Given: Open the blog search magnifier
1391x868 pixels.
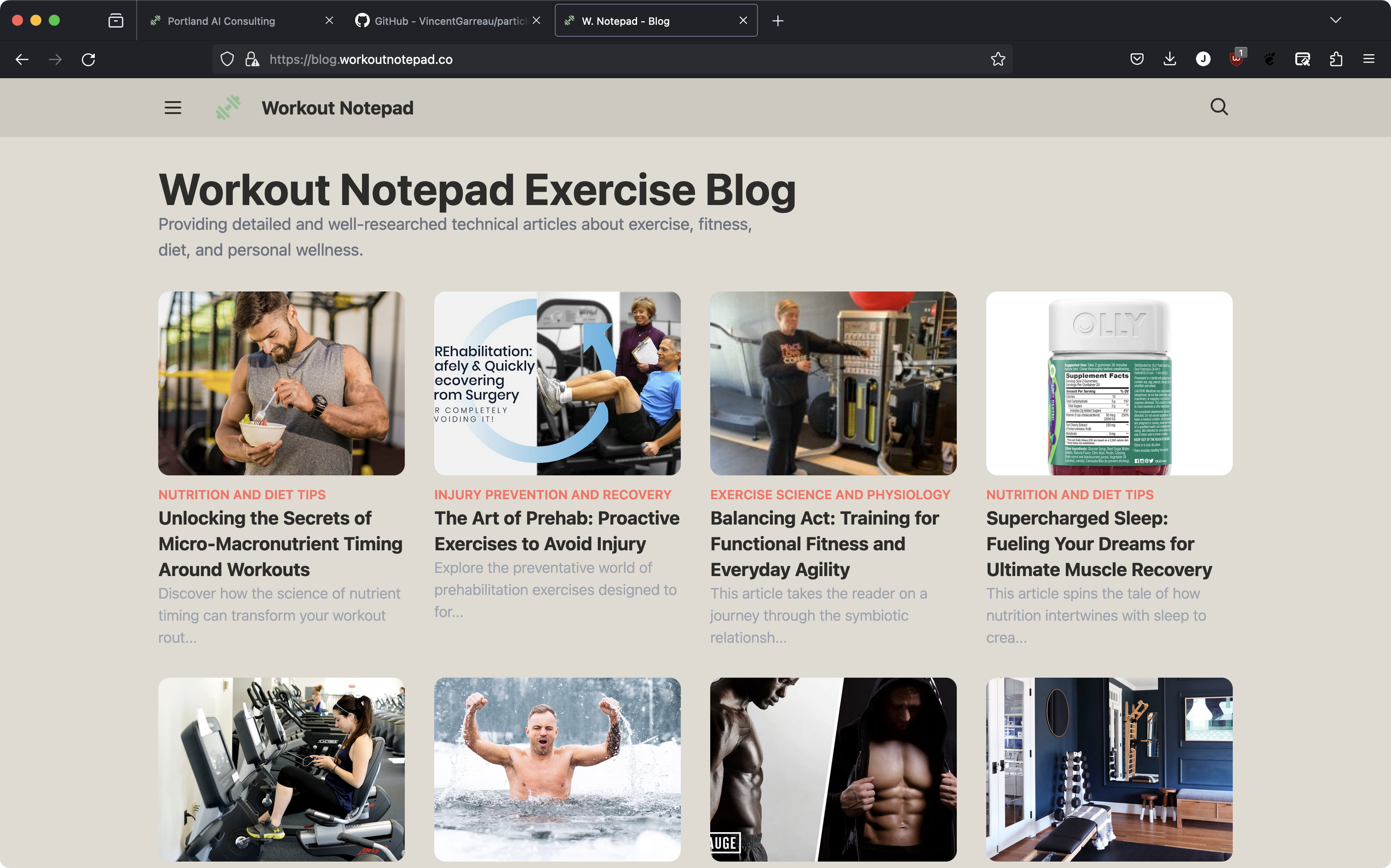Looking at the screenshot, I should (1219, 107).
